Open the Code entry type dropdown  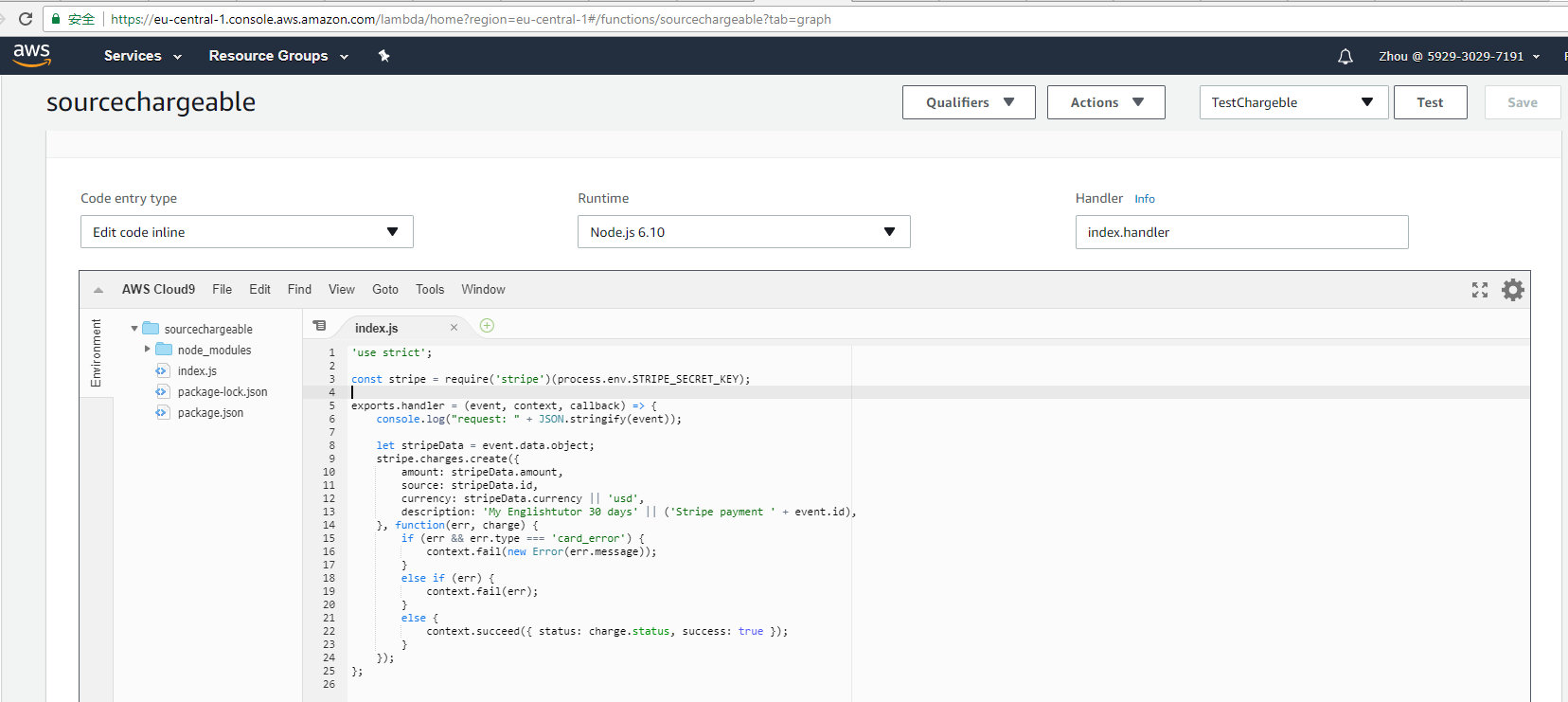[246, 232]
